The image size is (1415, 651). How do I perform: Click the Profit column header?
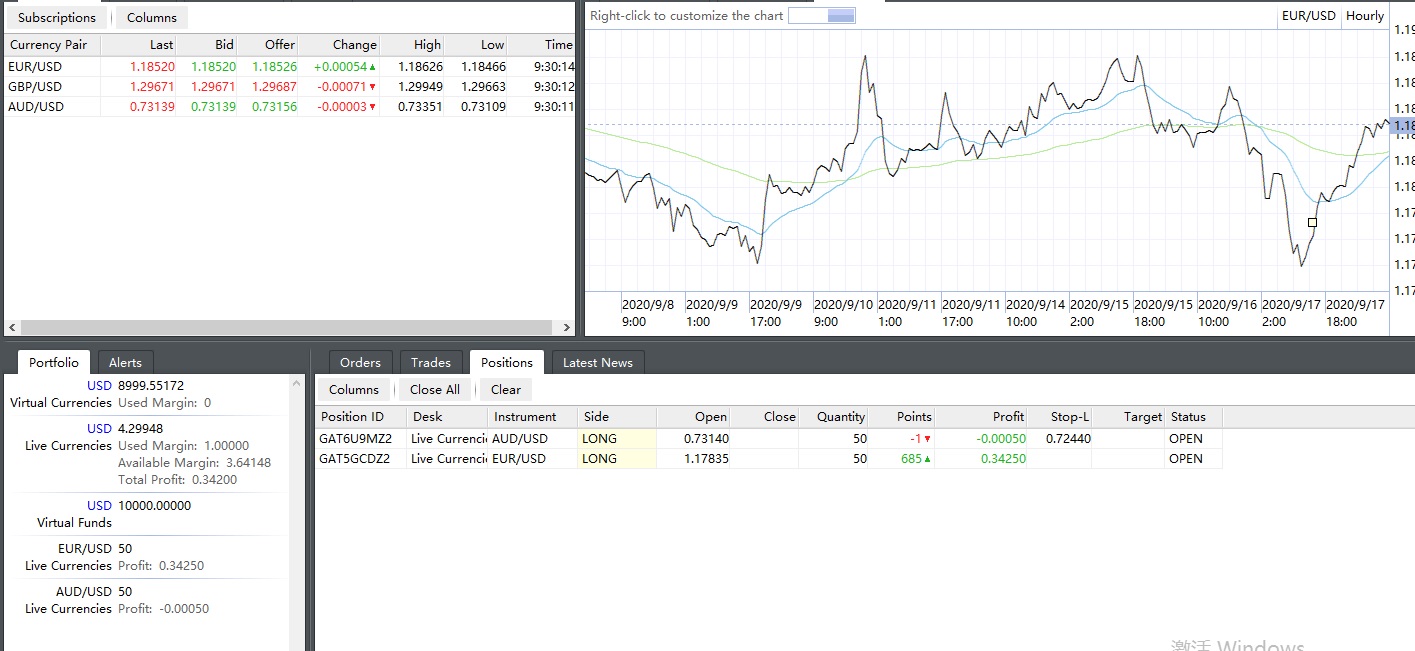click(981, 417)
